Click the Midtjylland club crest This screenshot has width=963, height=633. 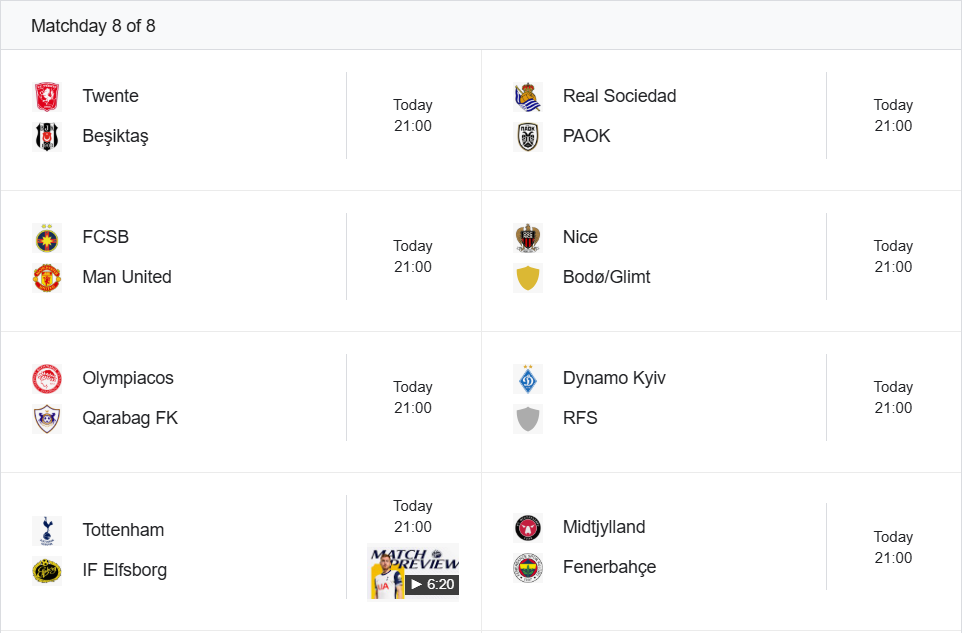coord(528,528)
